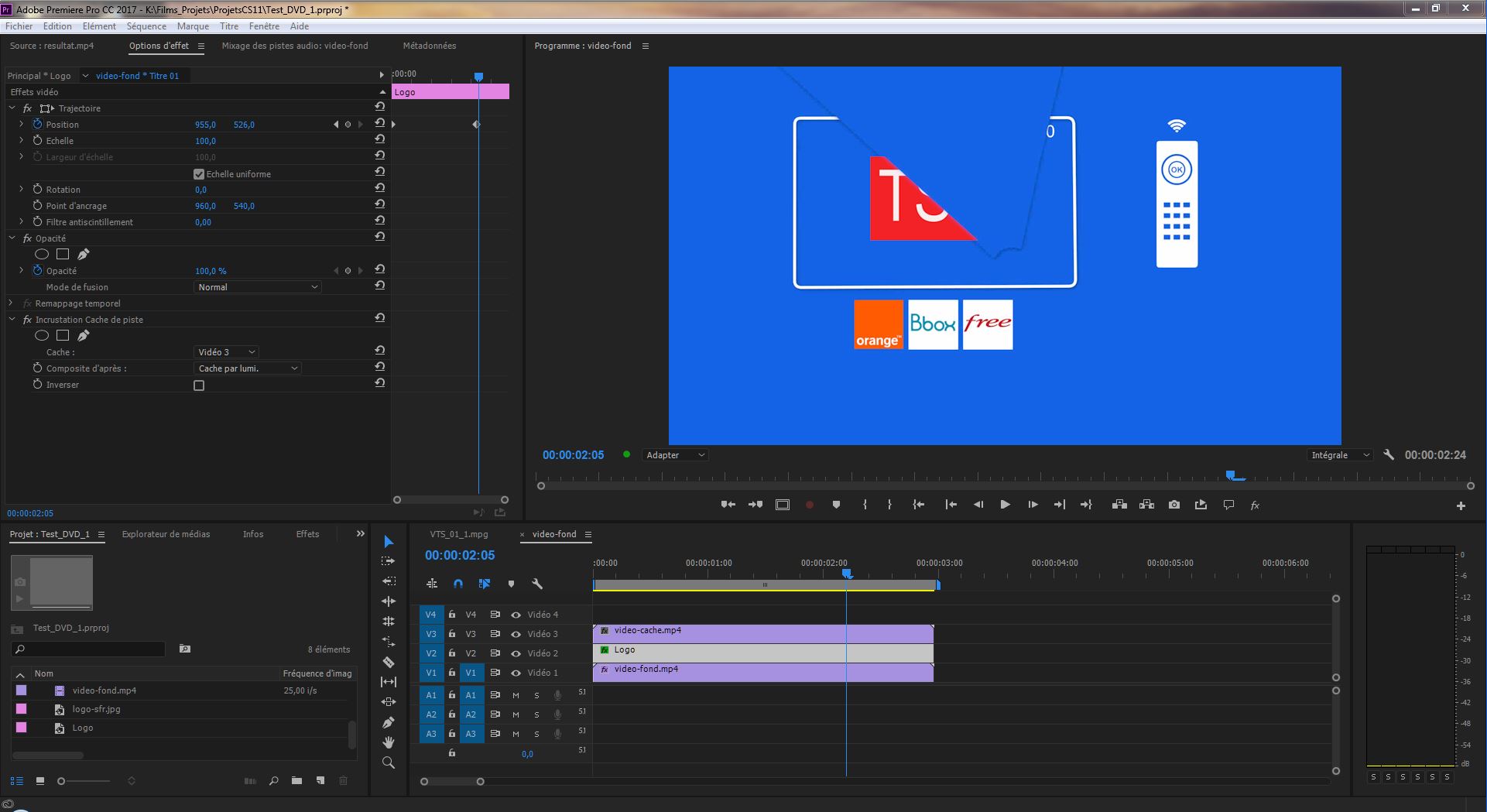Open Séquence menu
The image size is (1487, 812).
[x=146, y=26]
